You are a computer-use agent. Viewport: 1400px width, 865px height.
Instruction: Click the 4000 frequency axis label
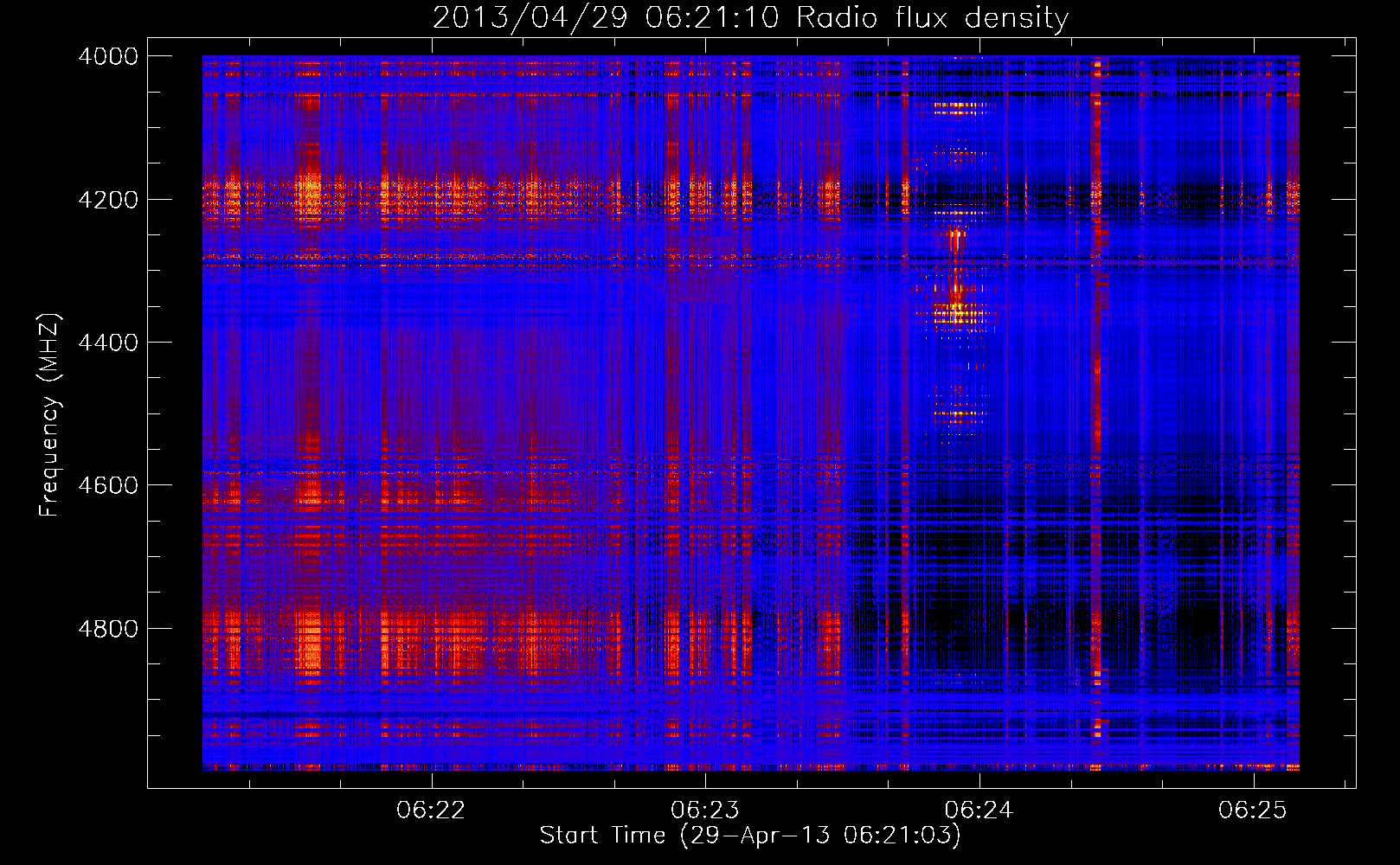coord(108,56)
